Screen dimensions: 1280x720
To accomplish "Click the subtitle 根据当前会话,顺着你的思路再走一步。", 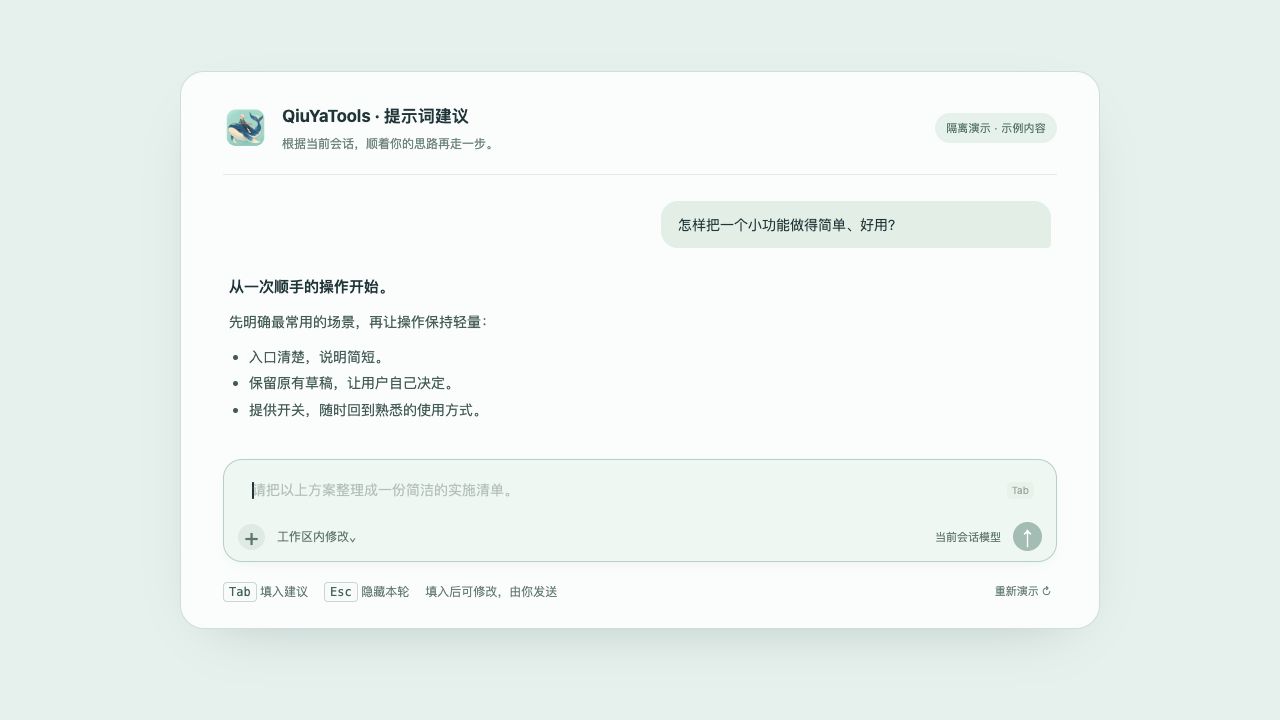I will click(390, 144).
